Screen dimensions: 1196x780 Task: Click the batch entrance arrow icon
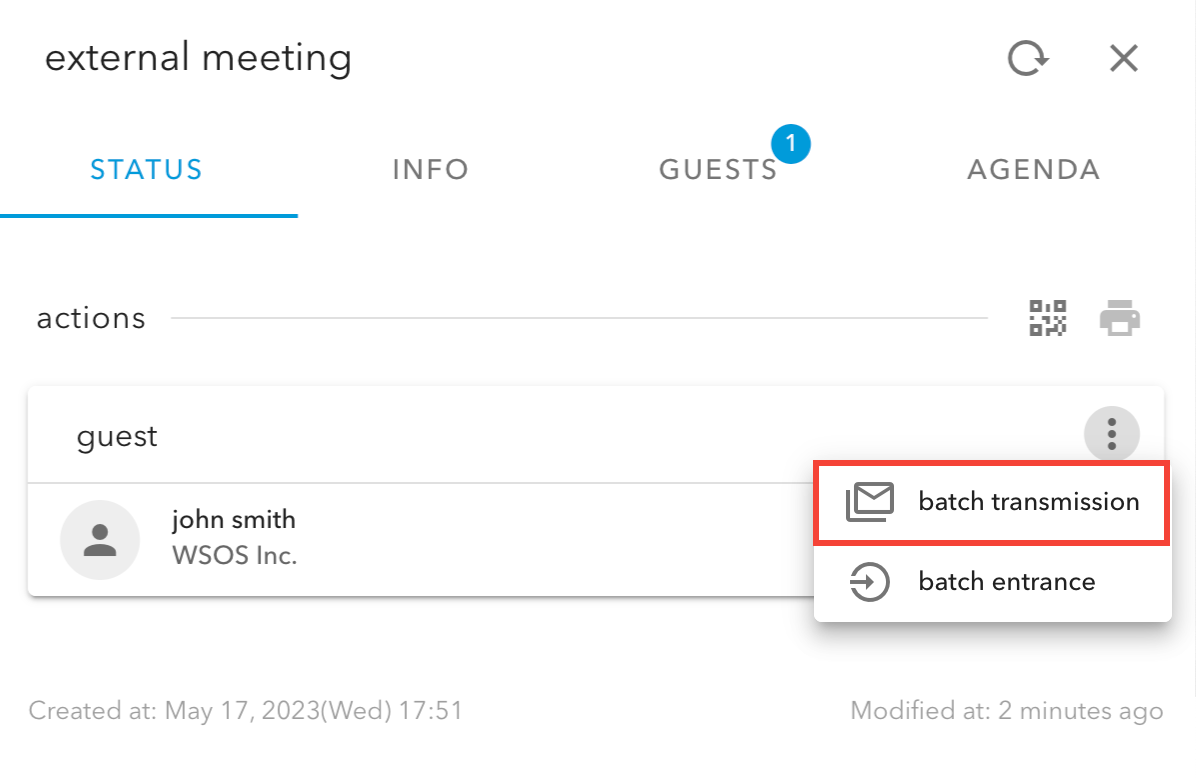tap(869, 582)
